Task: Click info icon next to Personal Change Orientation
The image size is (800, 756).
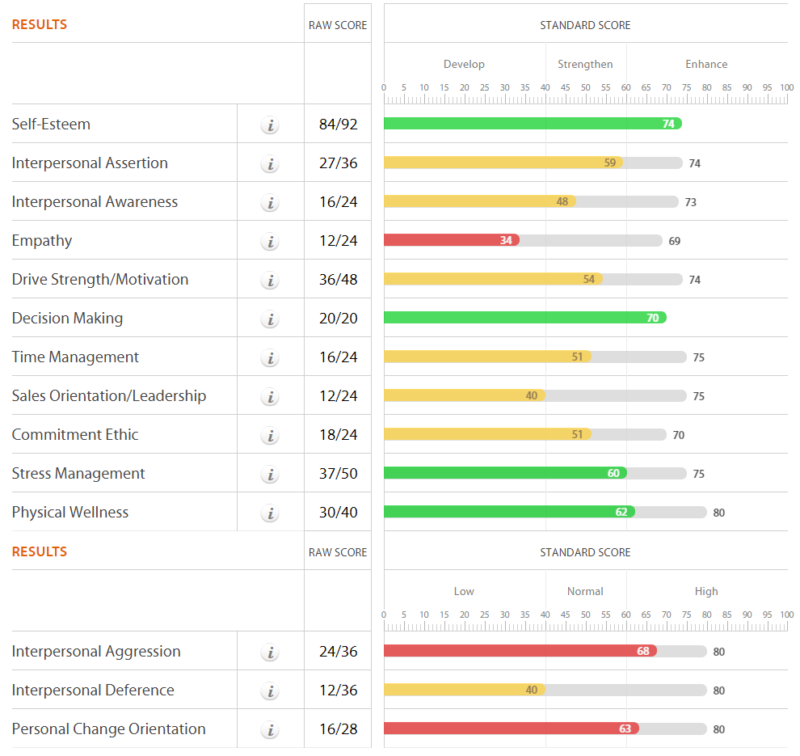Action: coord(270,730)
